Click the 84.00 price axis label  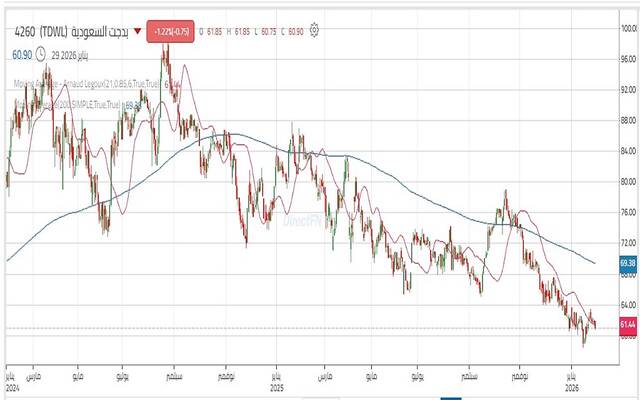pyautogui.click(x=628, y=151)
